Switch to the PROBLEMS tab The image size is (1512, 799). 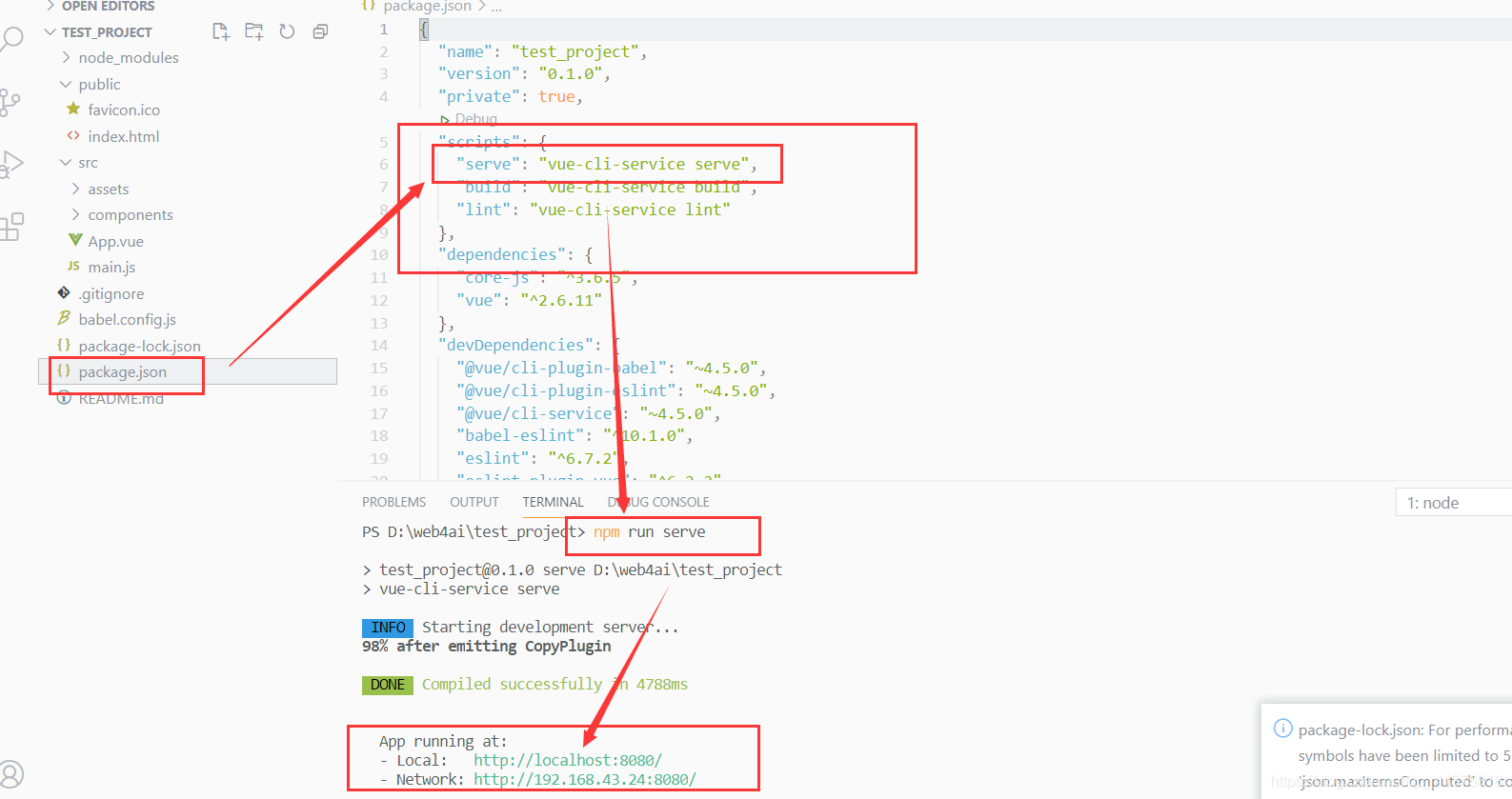click(393, 502)
